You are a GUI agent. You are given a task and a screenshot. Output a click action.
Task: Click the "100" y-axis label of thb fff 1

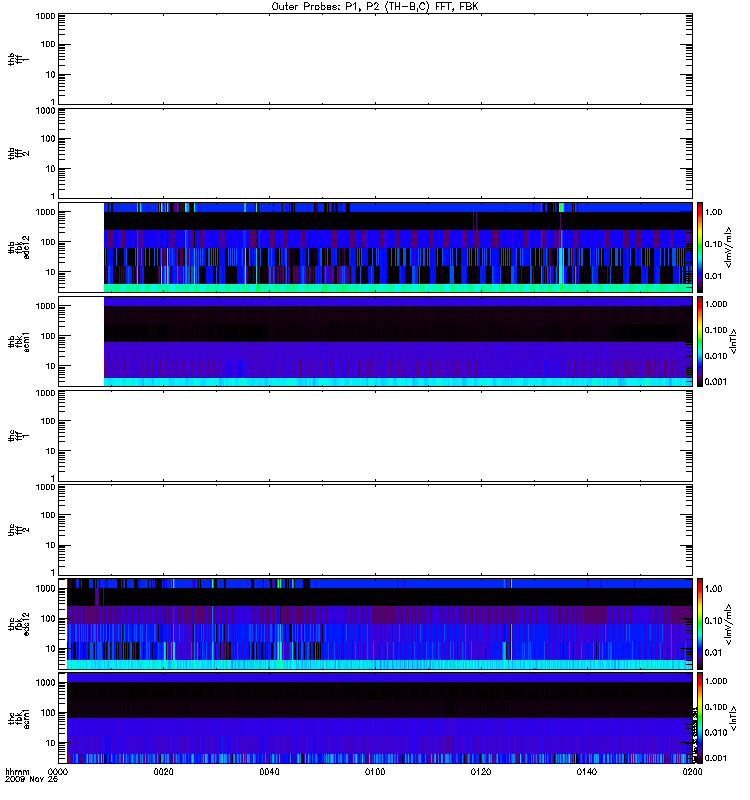[x=48, y=44]
